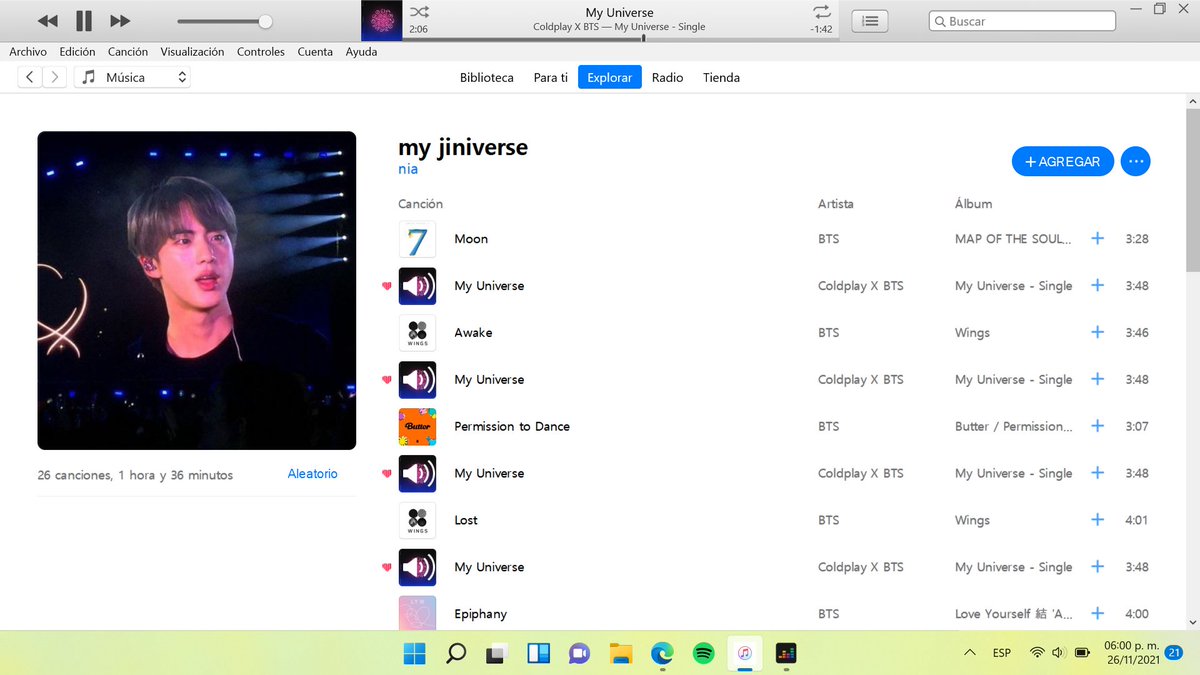Open the Archivo menu

pyautogui.click(x=28, y=52)
